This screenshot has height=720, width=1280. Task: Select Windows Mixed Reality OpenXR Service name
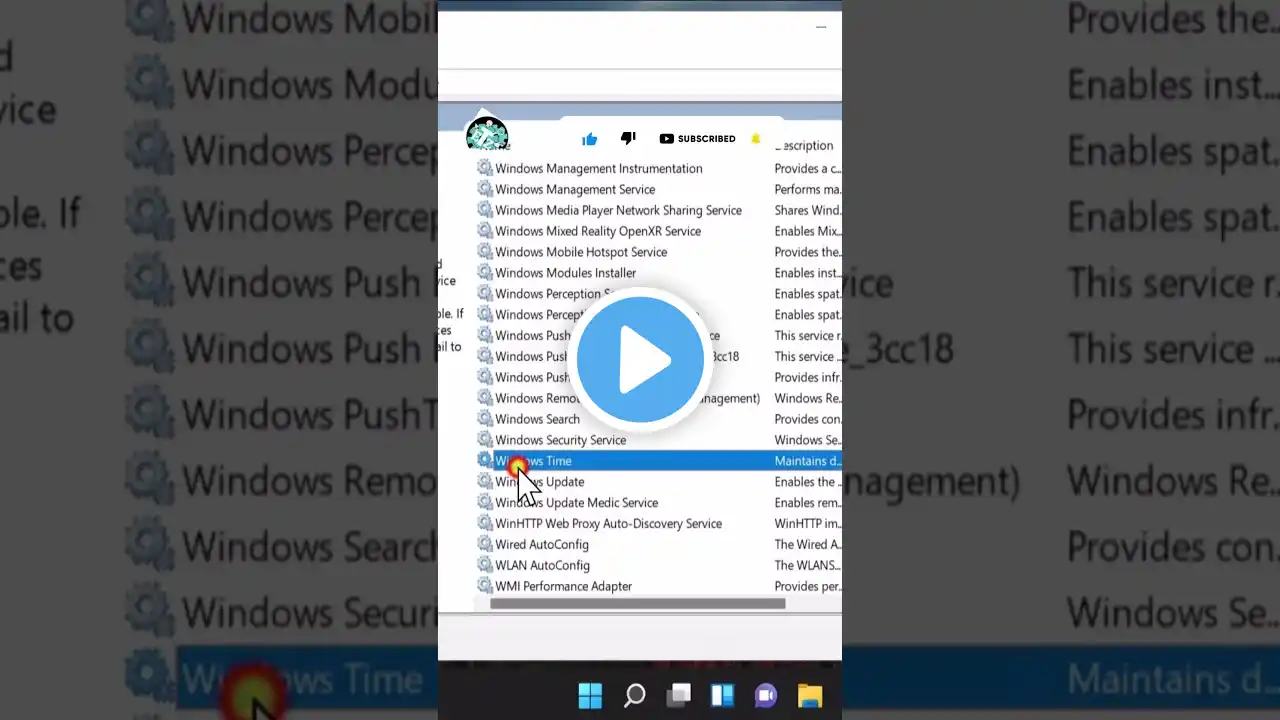pos(598,232)
